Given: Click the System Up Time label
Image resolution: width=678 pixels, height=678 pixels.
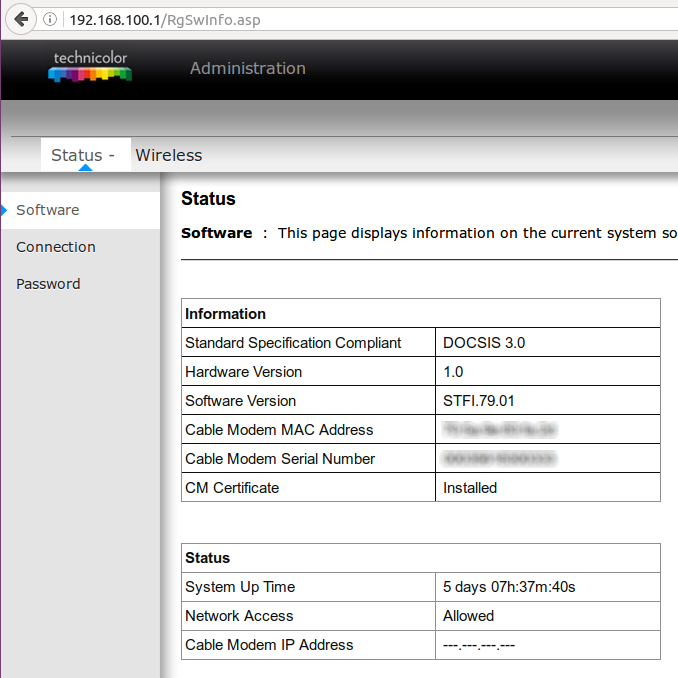Looking at the screenshot, I should click(240, 587).
